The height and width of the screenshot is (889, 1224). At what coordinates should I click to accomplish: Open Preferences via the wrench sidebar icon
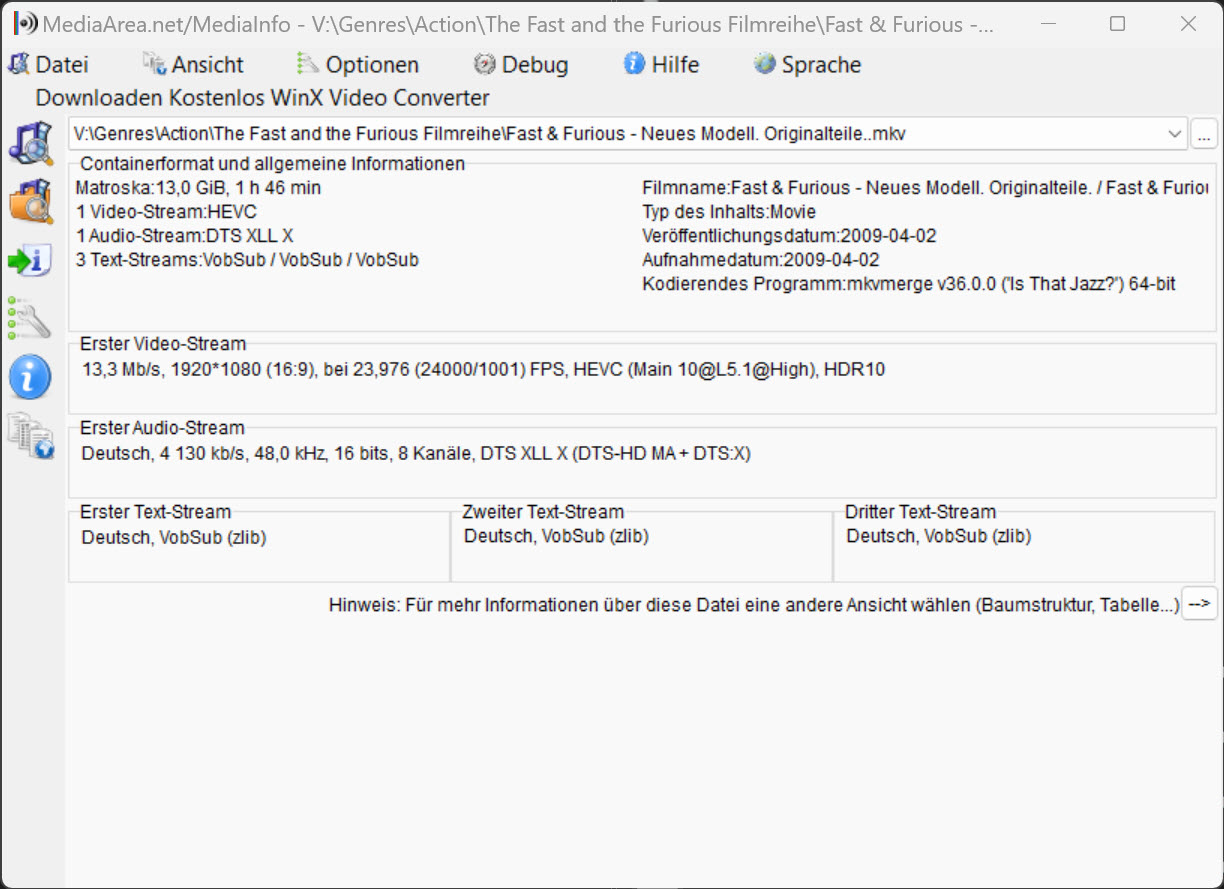[30, 318]
